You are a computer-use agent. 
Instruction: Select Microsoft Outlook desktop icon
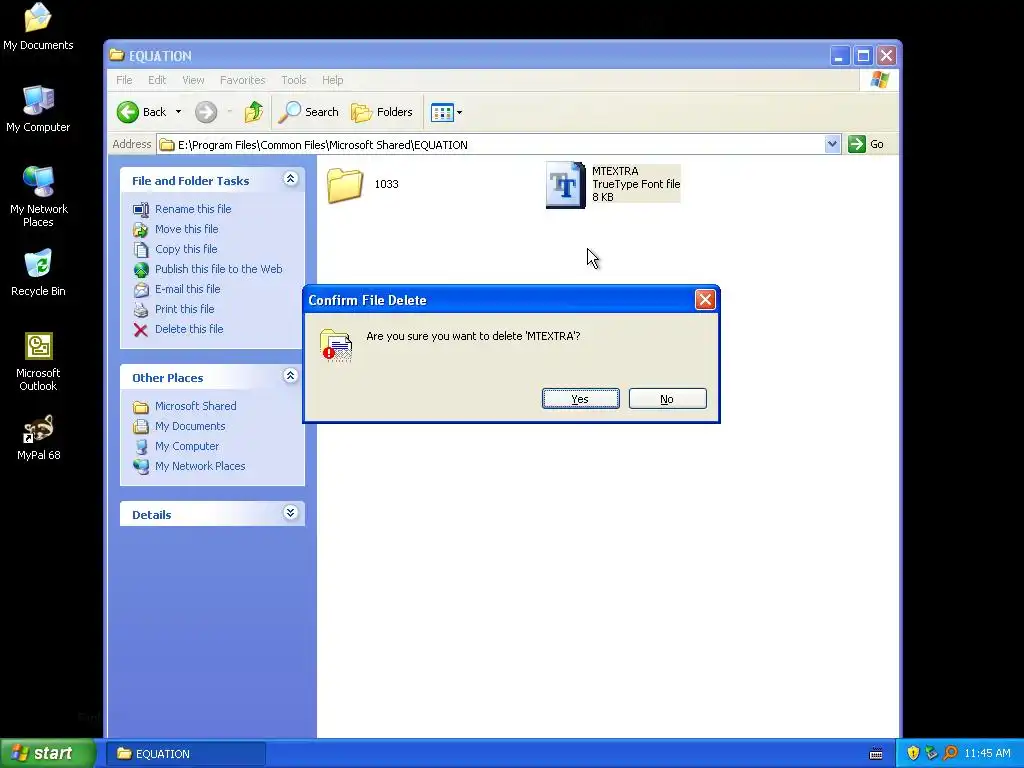pyautogui.click(x=38, y=362)
